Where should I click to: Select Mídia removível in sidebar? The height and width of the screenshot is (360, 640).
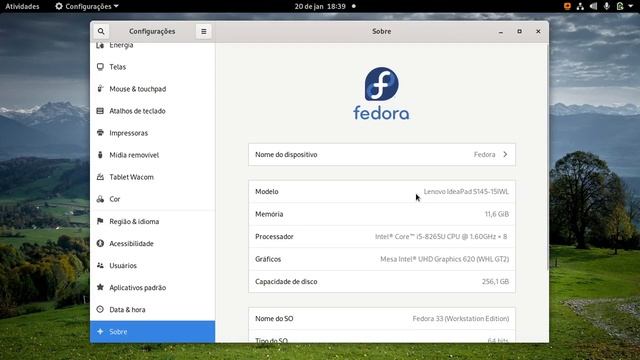click(152, 155)
